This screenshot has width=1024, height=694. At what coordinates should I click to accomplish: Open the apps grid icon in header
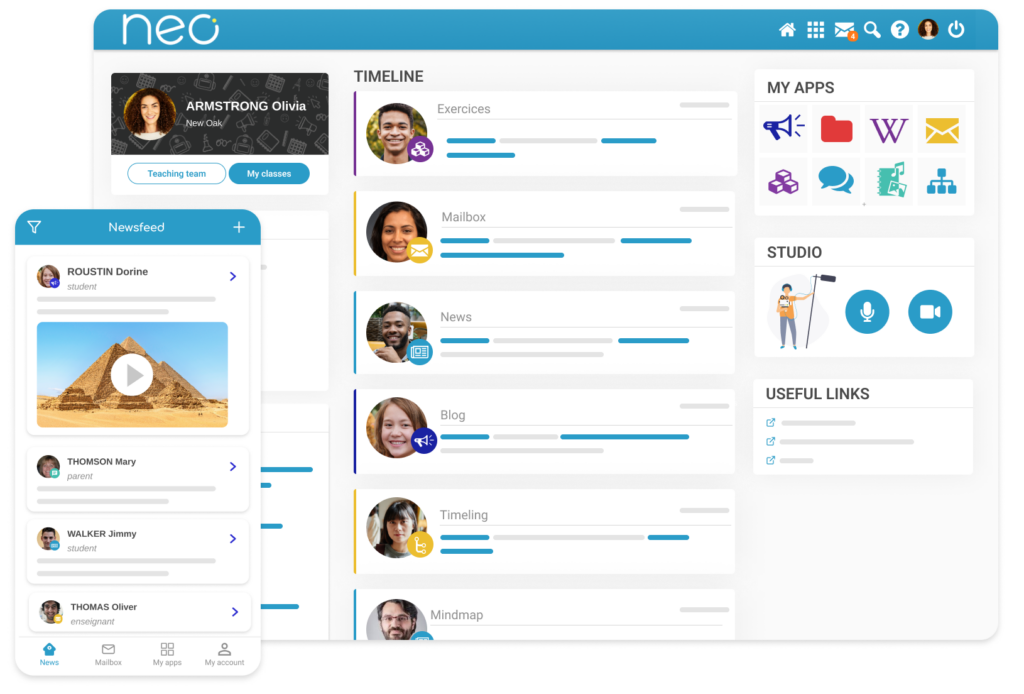(x=816, y=30)
